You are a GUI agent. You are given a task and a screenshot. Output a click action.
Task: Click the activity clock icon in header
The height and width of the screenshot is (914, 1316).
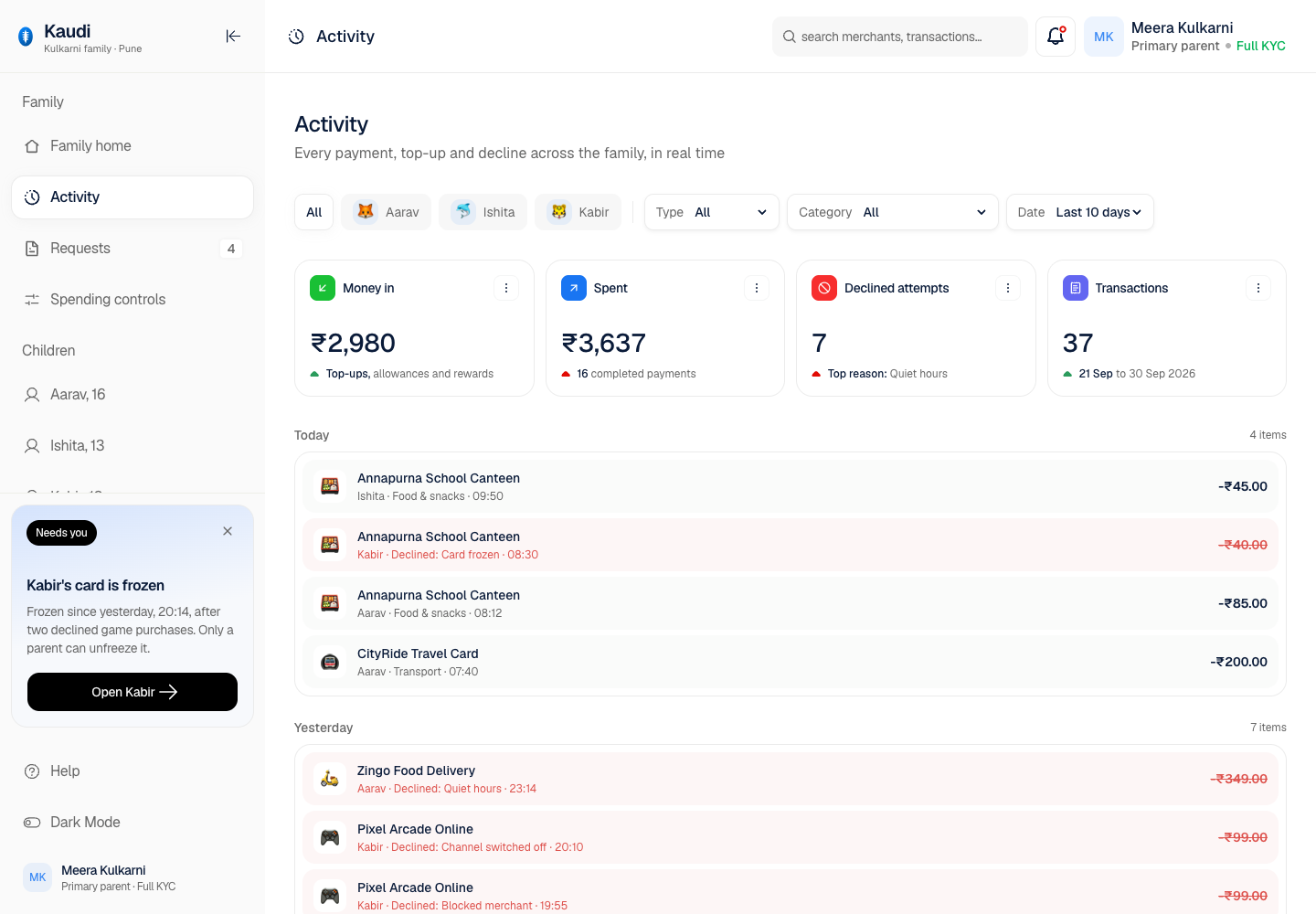(296, 37)
